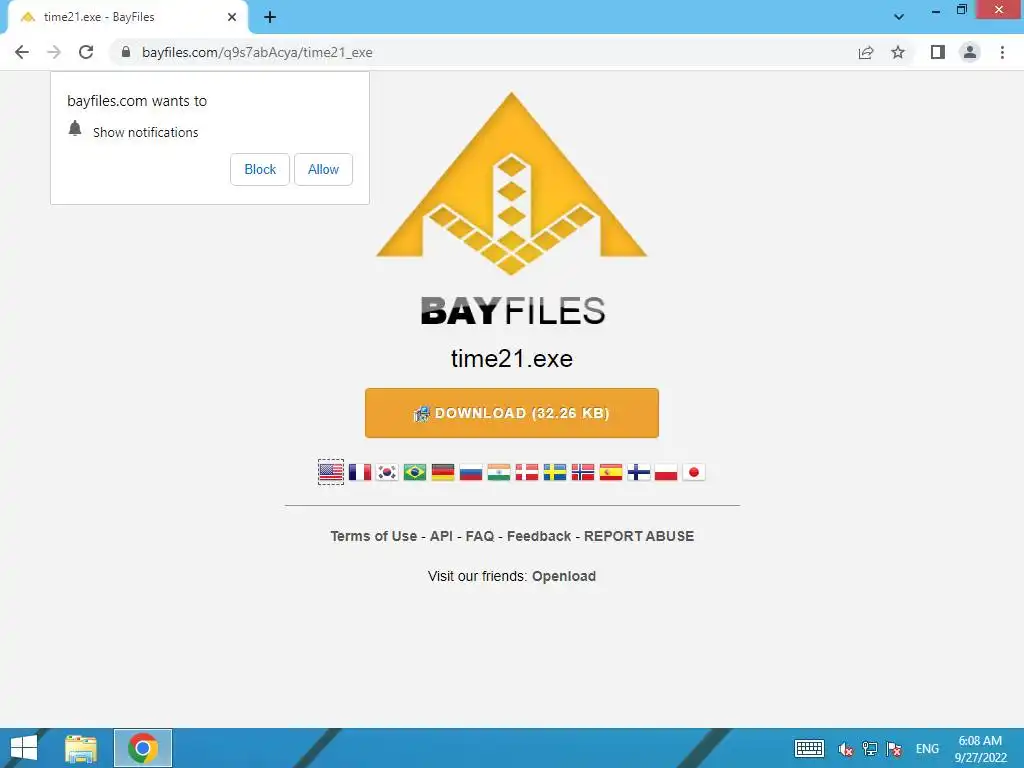View site info via the lock icon
Viewport: 1024px width, 768px height.
pos(126,52)
